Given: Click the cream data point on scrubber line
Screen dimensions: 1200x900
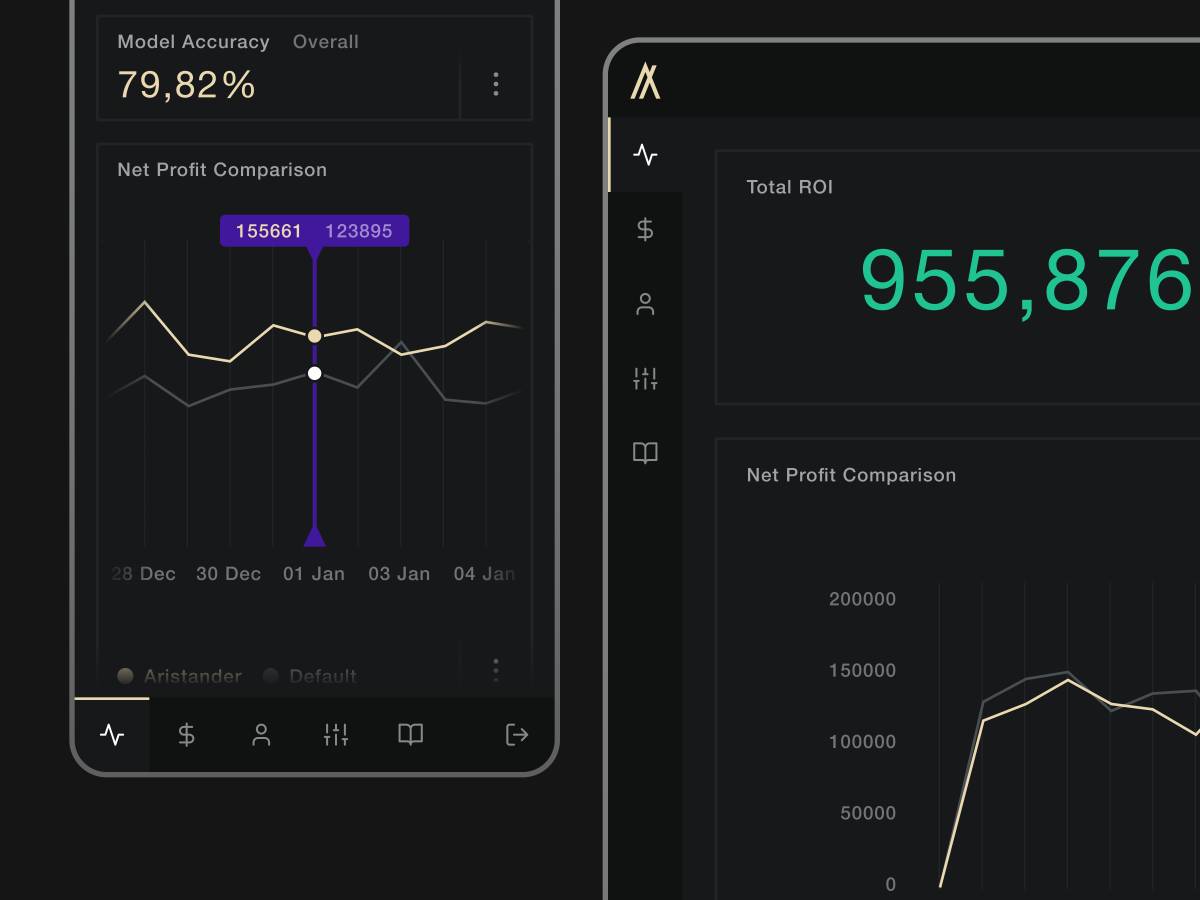Looking at the screenshot, I should (x=314, y=336).
